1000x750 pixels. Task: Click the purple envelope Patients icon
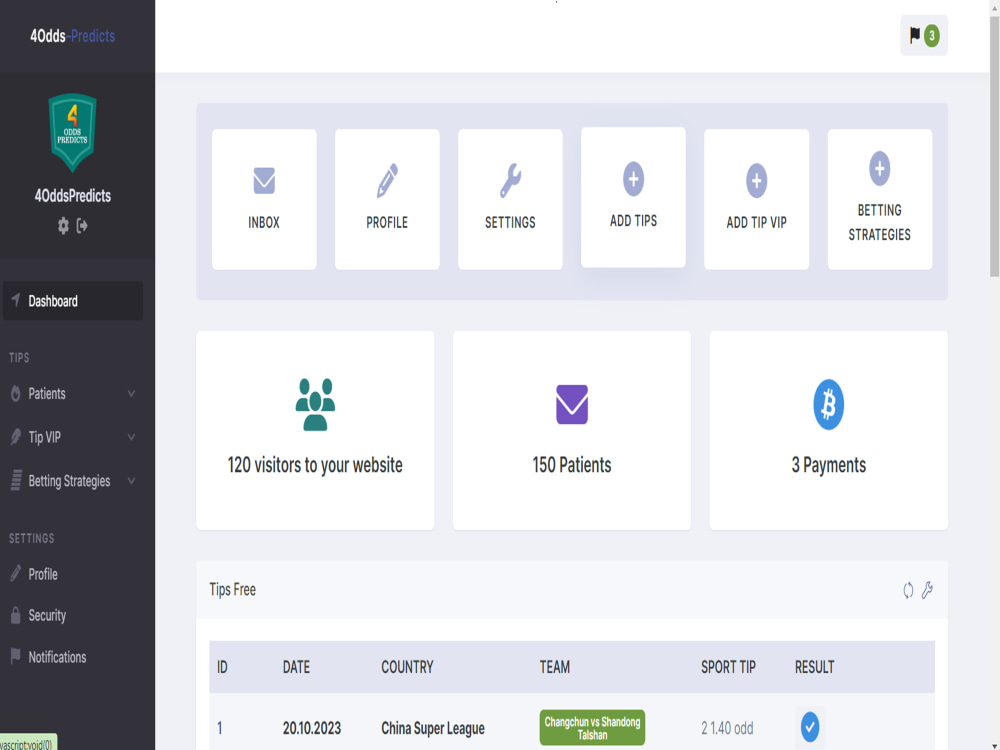[572, 404]
